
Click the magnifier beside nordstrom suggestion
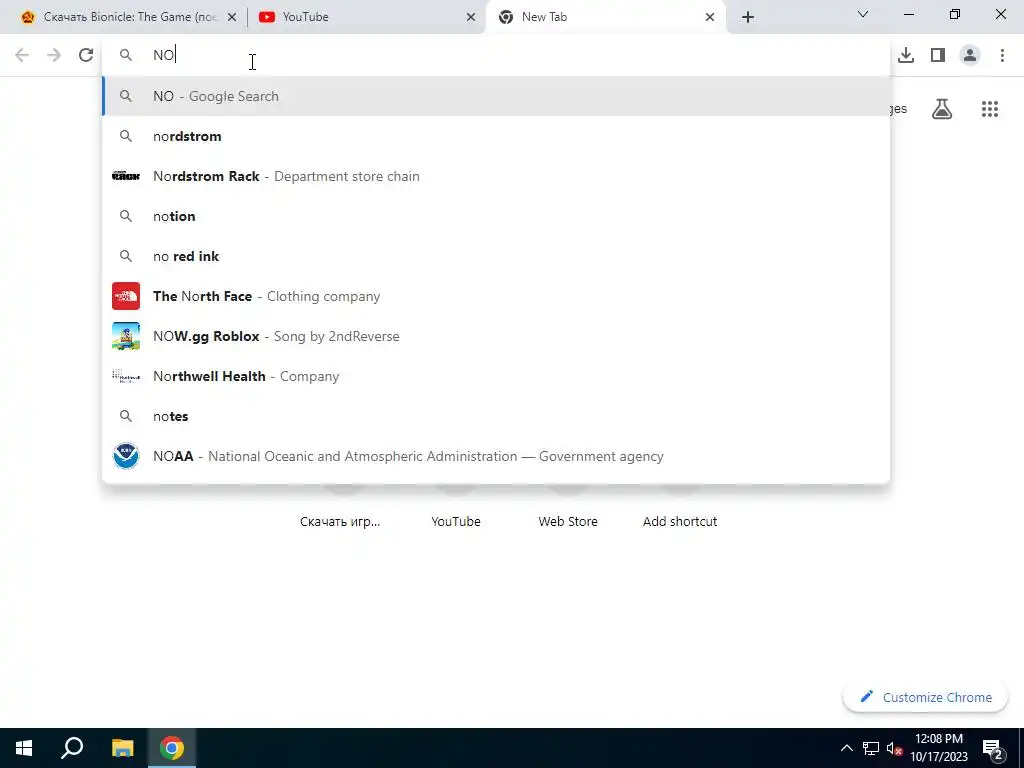coord(125,136)
